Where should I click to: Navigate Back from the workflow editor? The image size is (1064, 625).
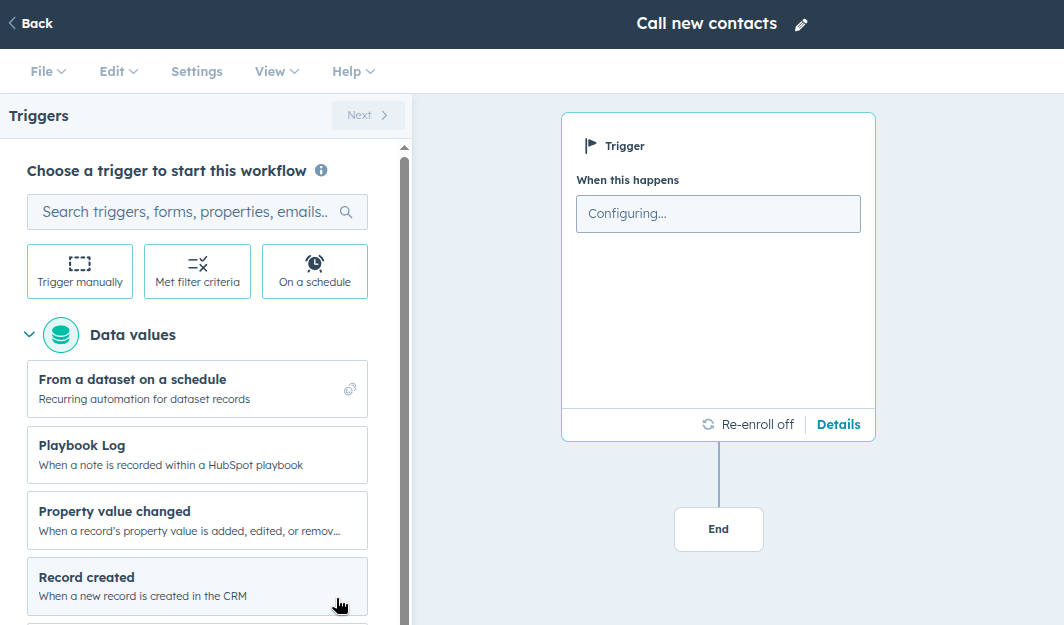point(30,22)
